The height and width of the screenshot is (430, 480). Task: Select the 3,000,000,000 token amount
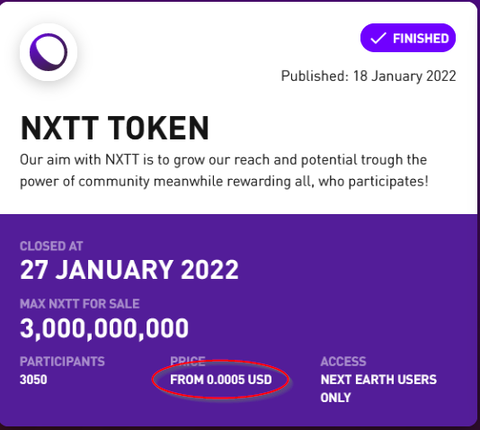(104, 328)
